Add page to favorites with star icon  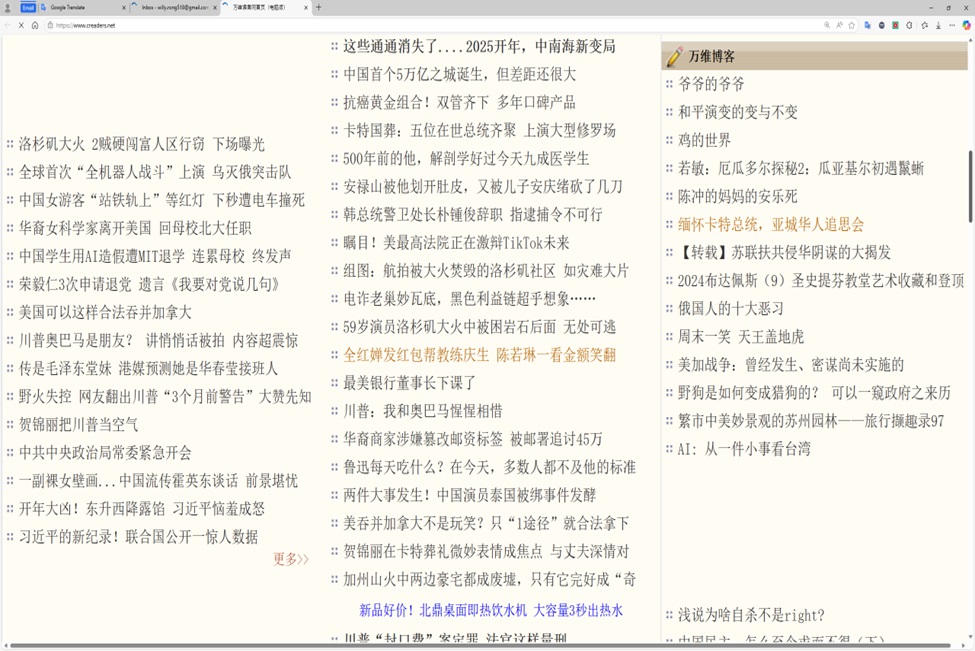[852, 25]
